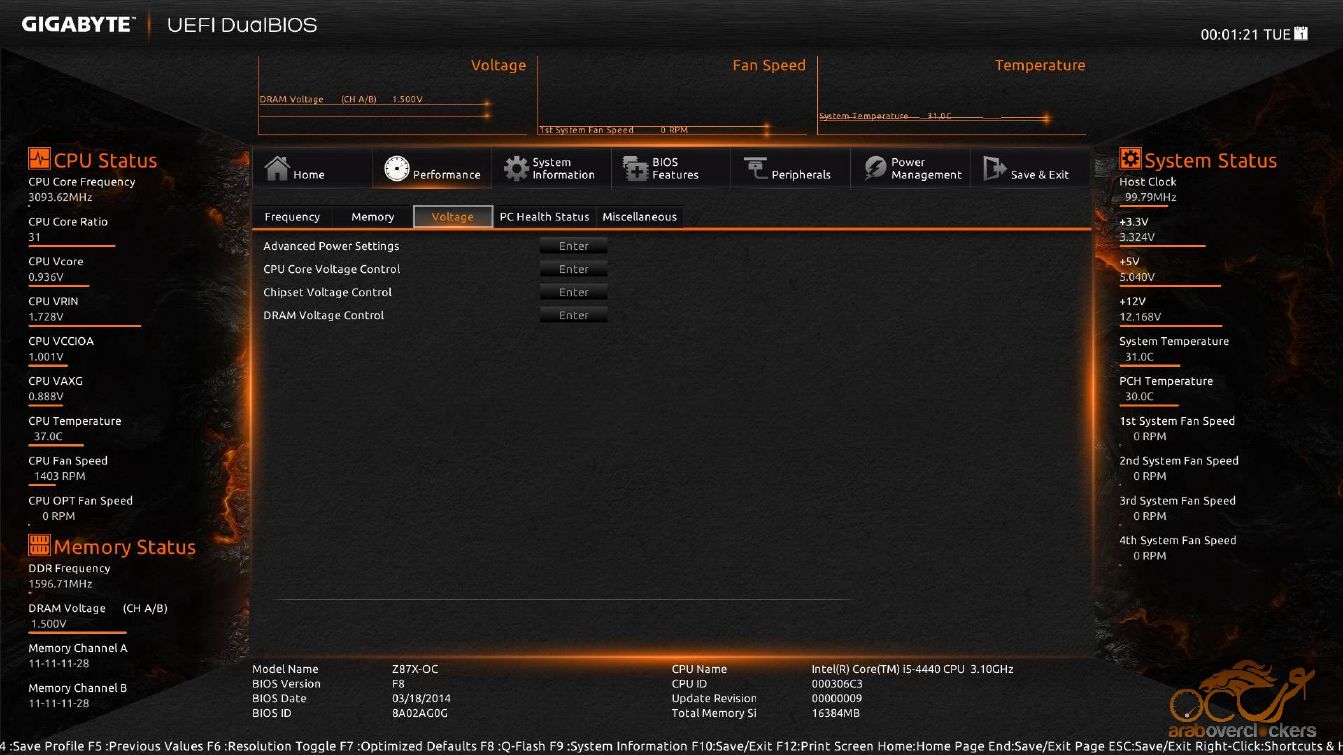Enter Advanced Power Settings
The width and height of the screenshot is (1343, 755).
tap(573, 246)
